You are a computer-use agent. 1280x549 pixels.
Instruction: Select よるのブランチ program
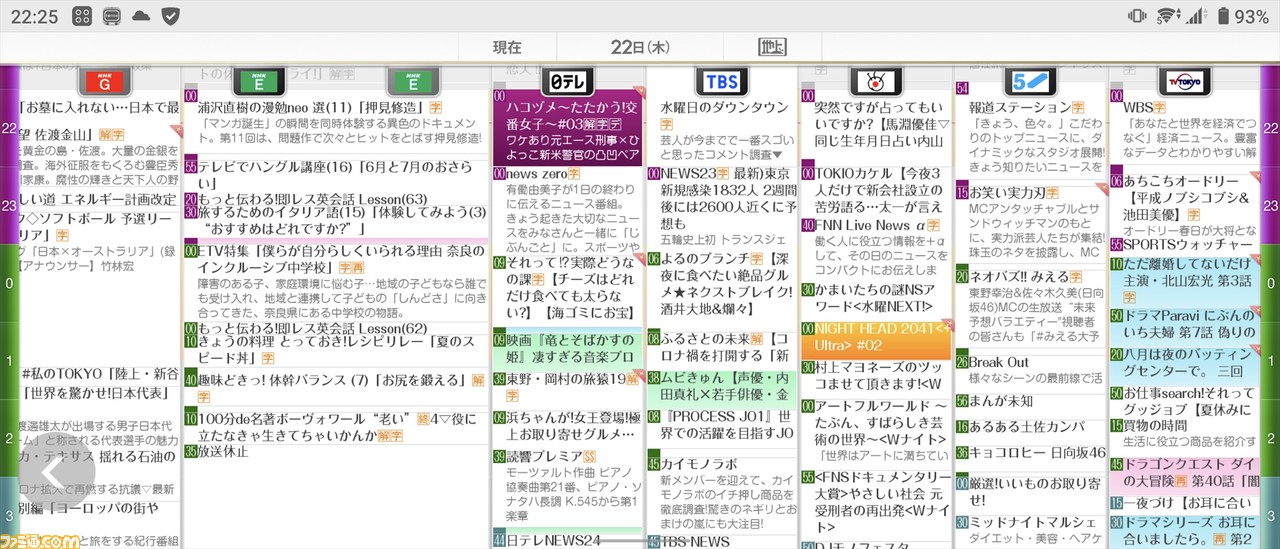pyautogui.click(x=722, y=288)
